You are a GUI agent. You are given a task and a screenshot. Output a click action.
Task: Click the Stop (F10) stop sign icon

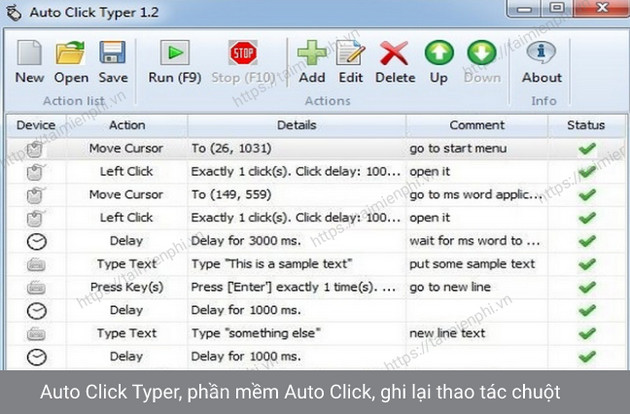point(243,53)
